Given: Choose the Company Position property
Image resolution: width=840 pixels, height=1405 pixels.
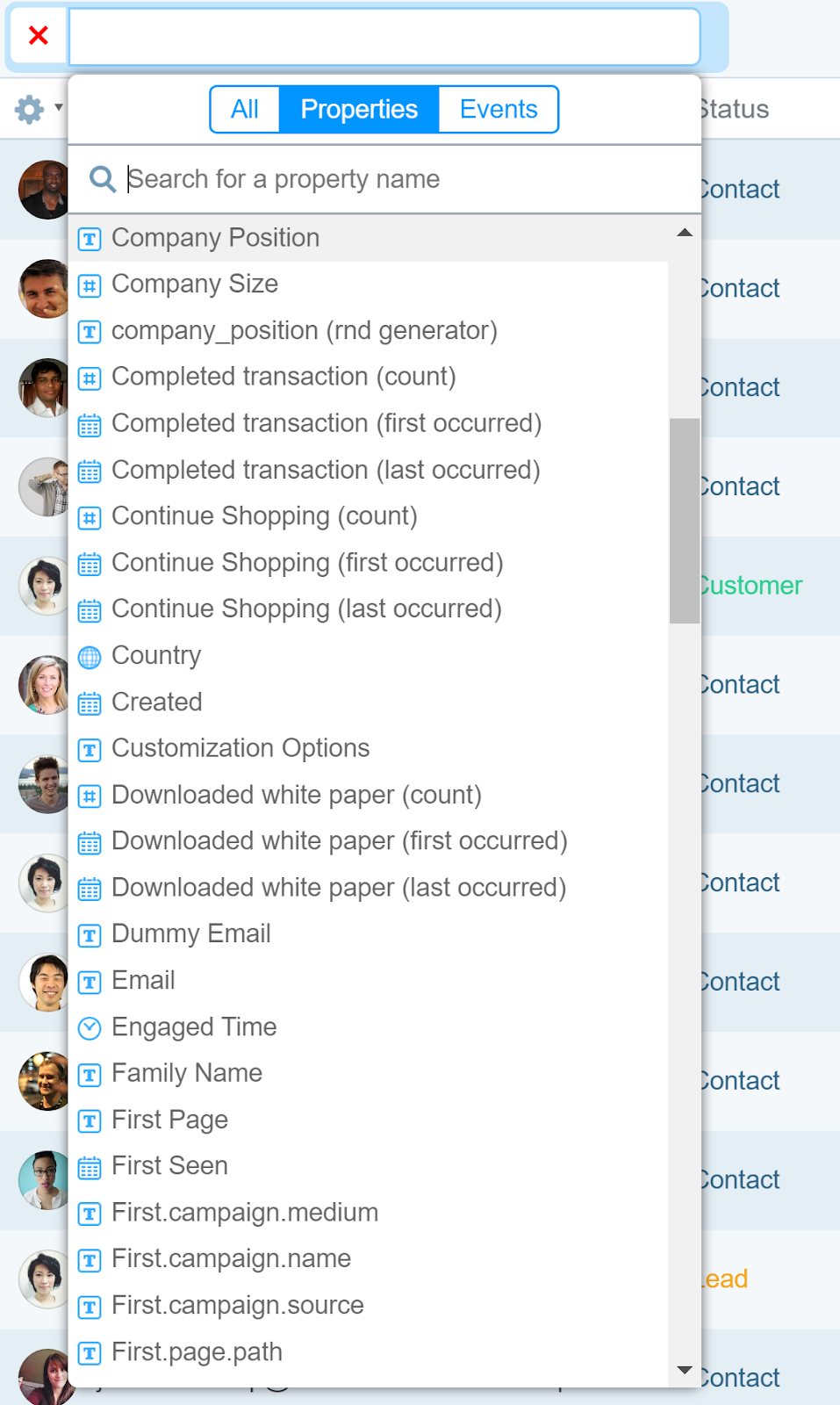Looking at the screenshot, I should (215, 238).
